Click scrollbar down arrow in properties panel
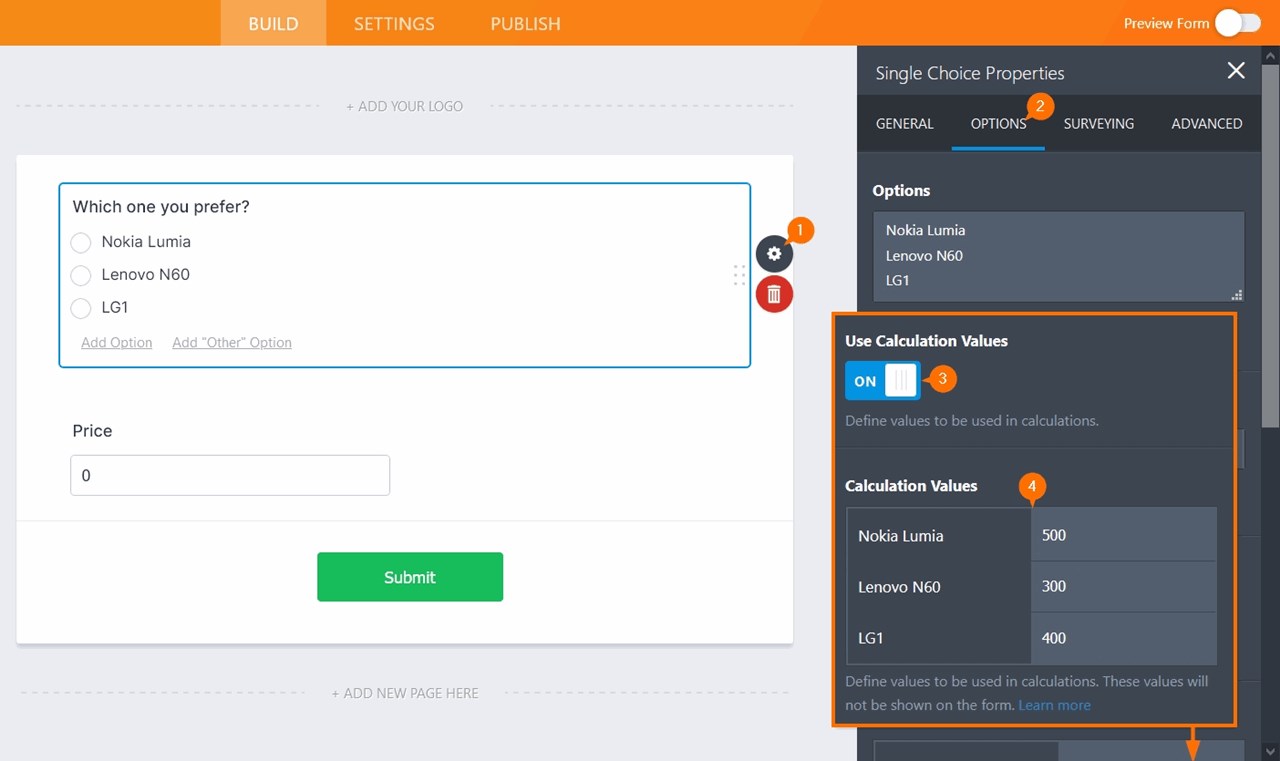The width and height of the screenshot is (1280, 761). point(1271,751)
